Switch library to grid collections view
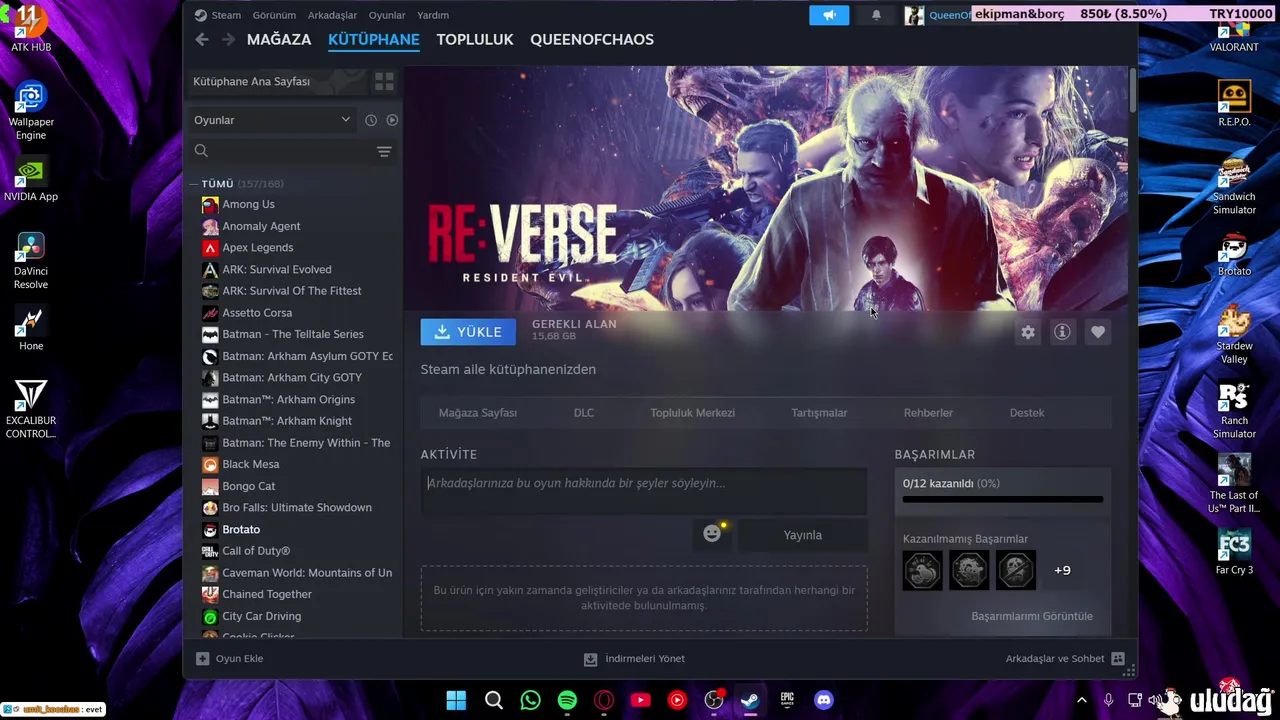1280x720 pixels. click(x=384, y=82)
